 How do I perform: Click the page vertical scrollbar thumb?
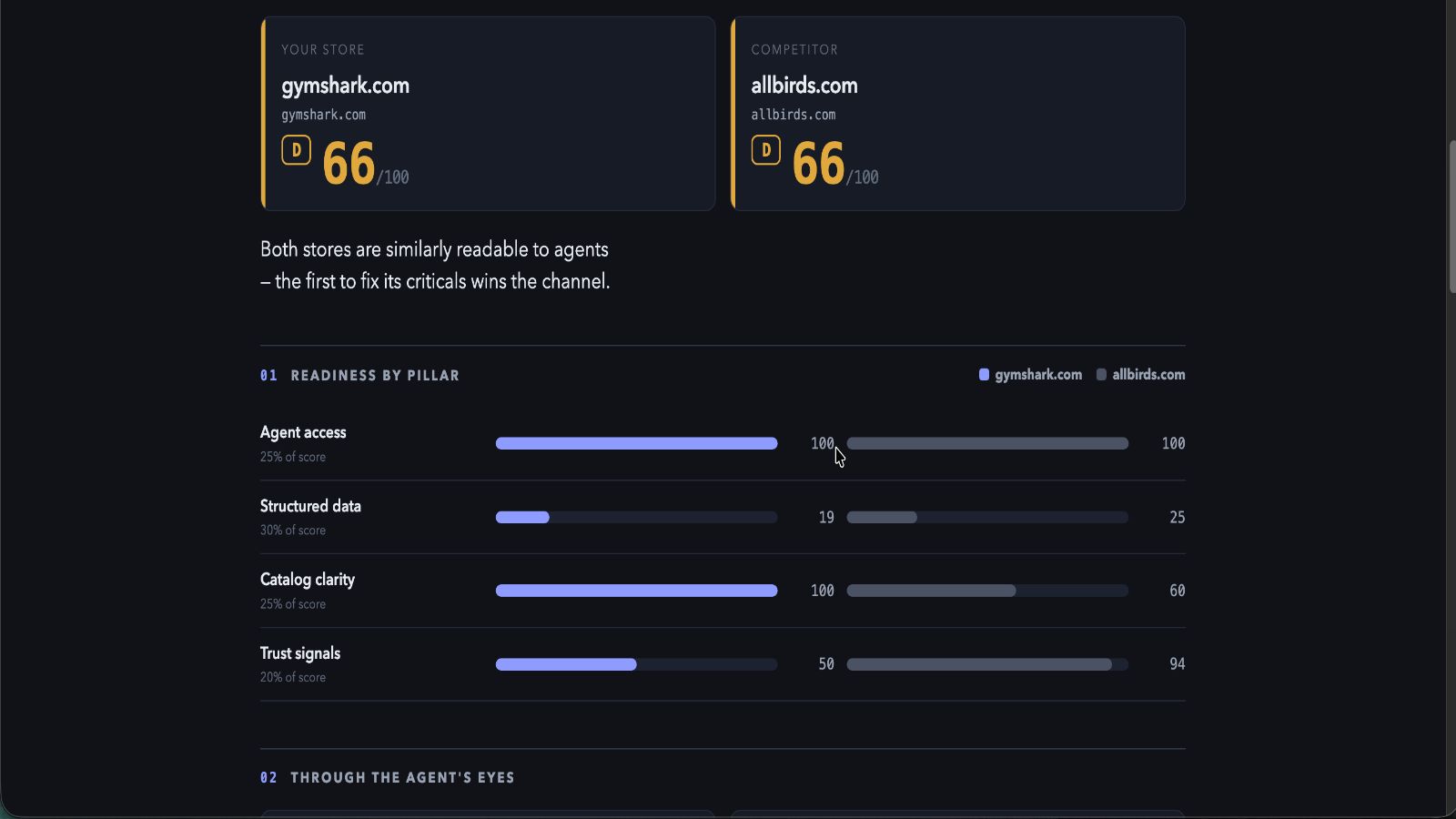point(1451,217)
